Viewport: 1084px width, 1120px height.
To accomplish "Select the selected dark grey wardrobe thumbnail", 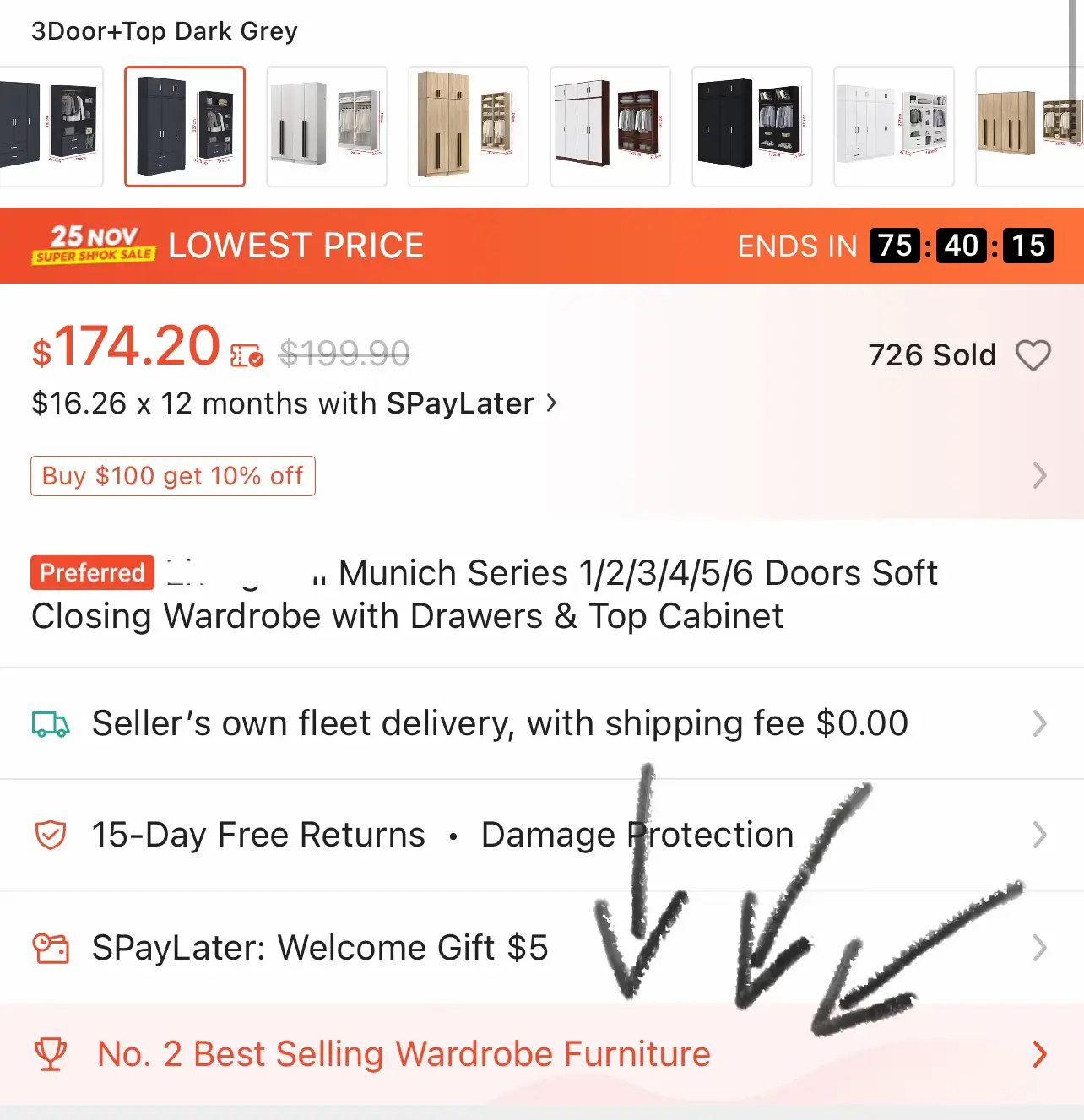I will pyautogui.click(x=185, y=127).
